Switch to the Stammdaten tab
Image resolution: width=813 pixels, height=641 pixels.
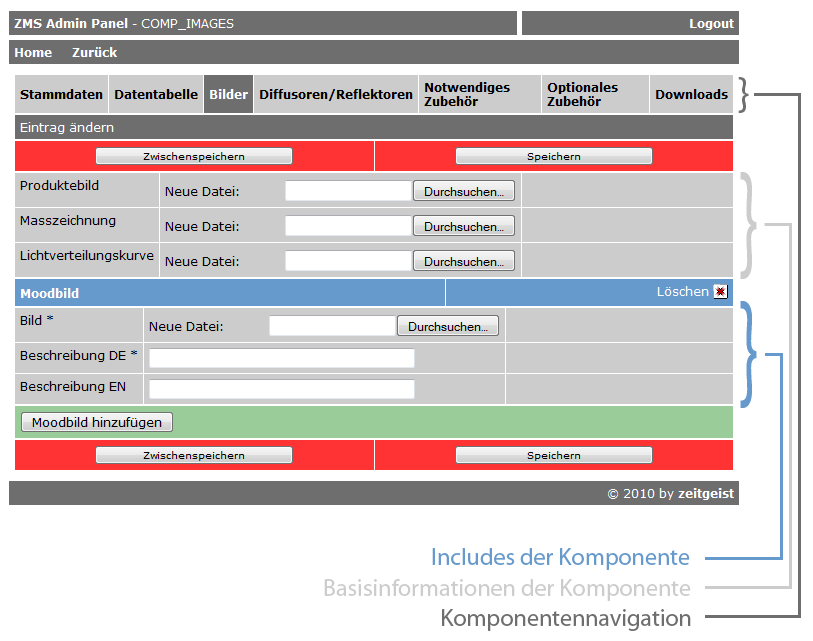(x=60, y=94)
